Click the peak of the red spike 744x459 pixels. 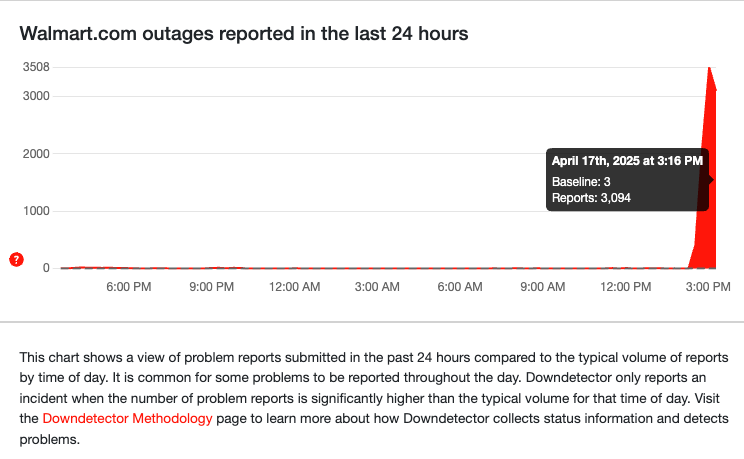(709, 68)
